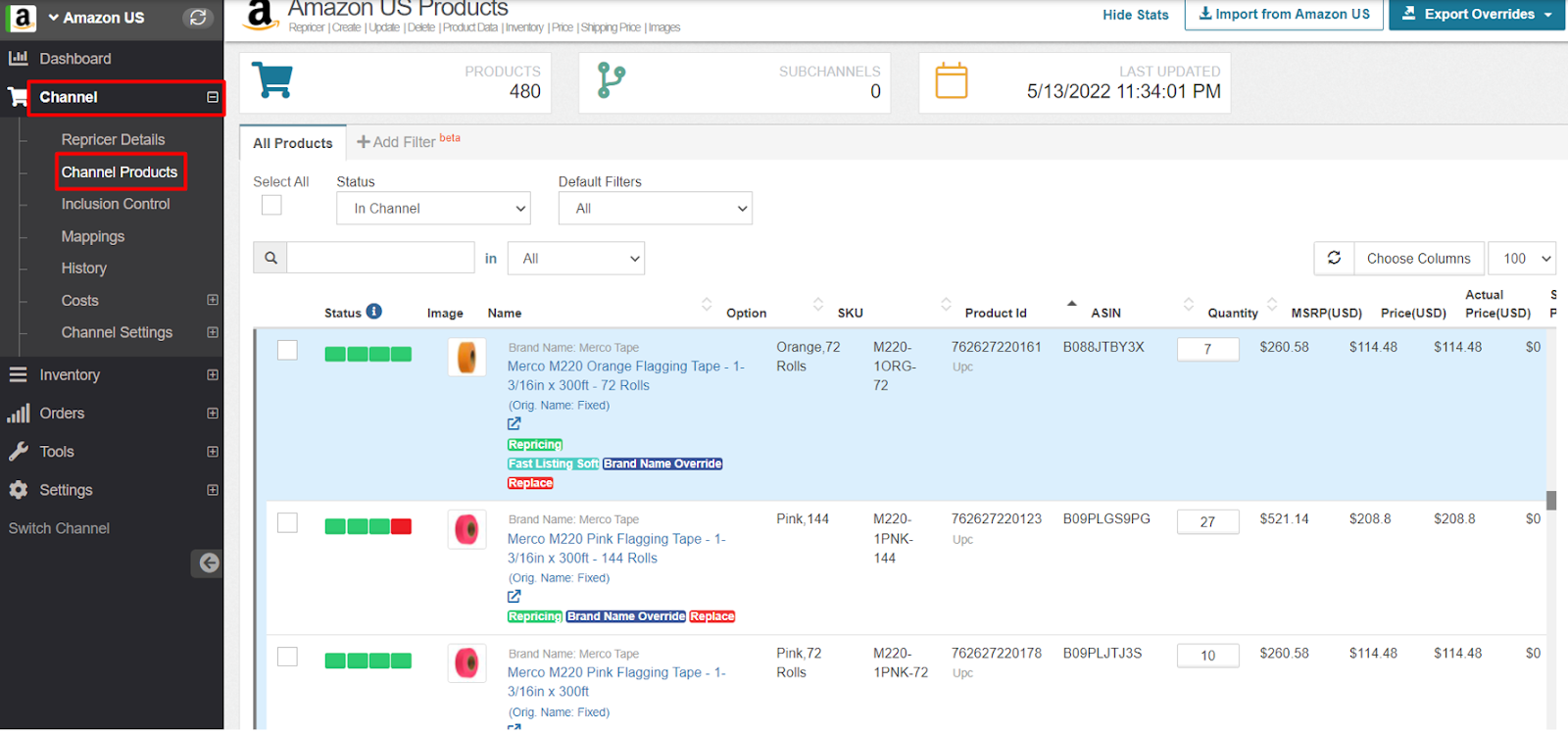Click the Inventory hamburger icon in sidebar

18,374
